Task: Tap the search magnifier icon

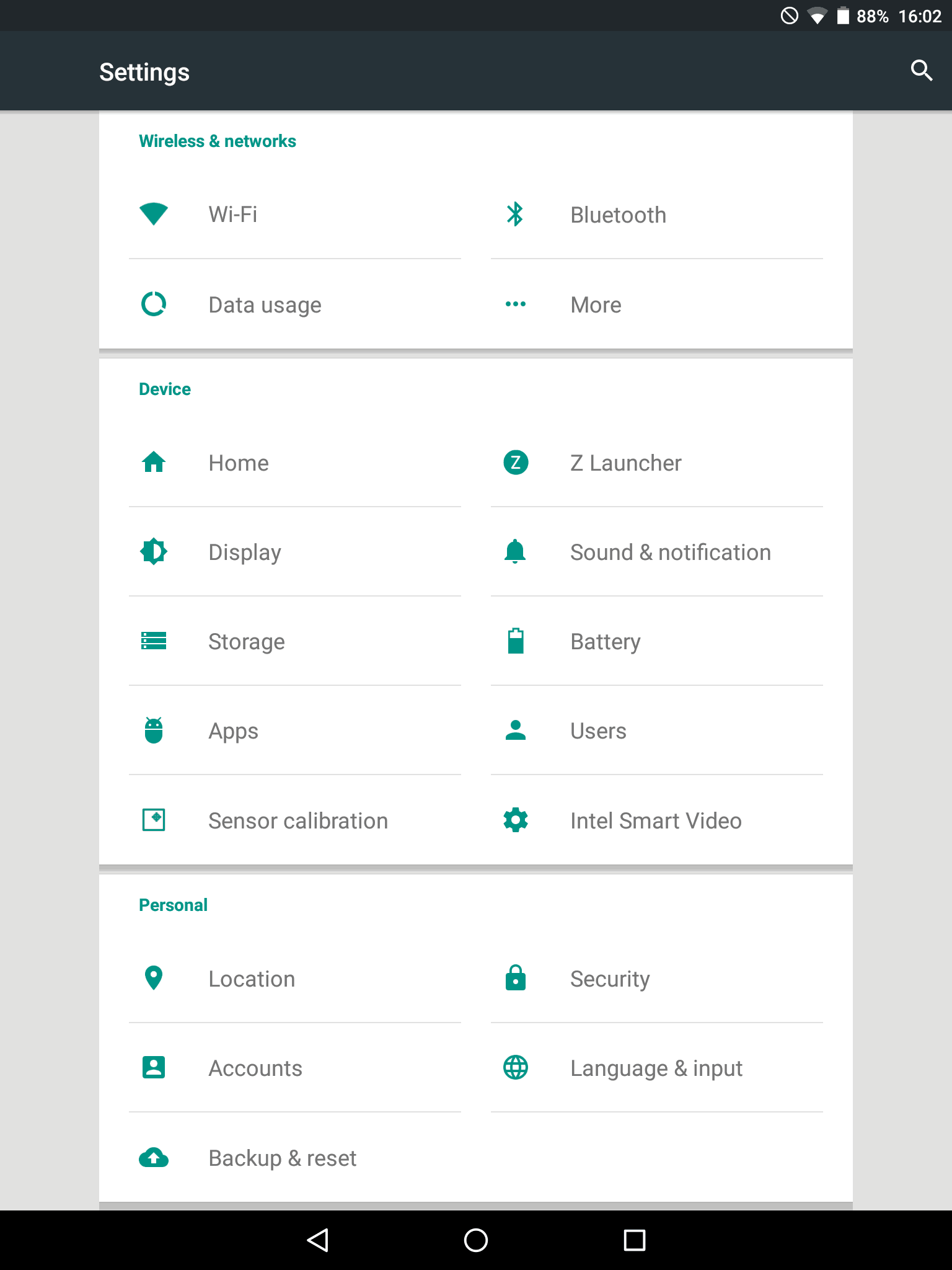Action: 921,71
